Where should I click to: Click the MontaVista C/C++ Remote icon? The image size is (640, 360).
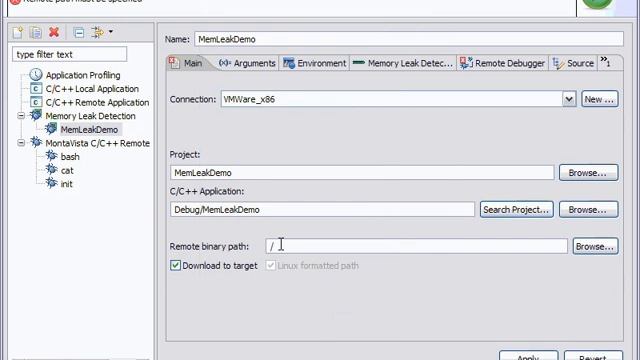click(36, 142)
